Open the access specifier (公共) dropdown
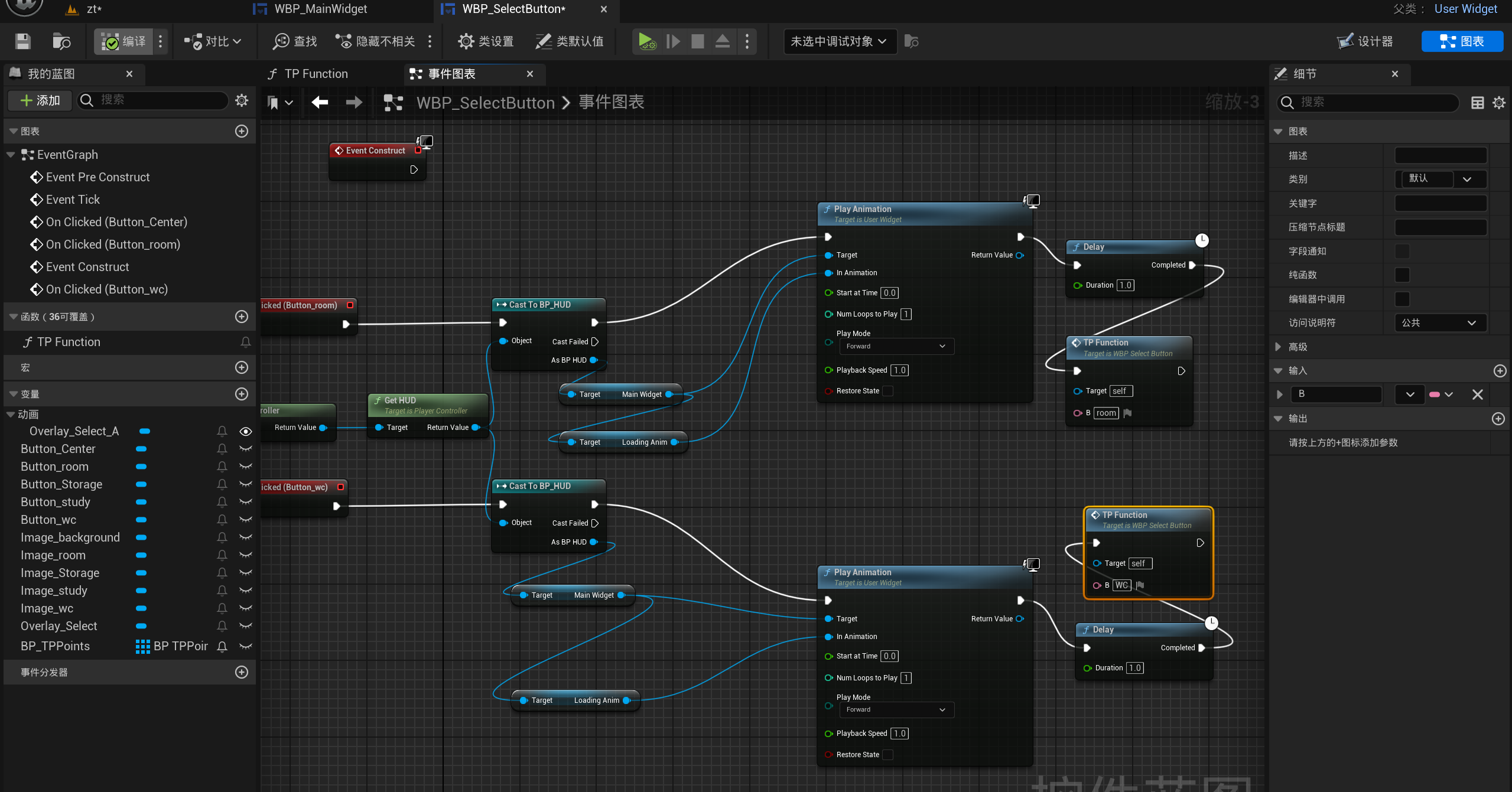Screen dimensions: 1512x792 click(x=1440, y=323)
